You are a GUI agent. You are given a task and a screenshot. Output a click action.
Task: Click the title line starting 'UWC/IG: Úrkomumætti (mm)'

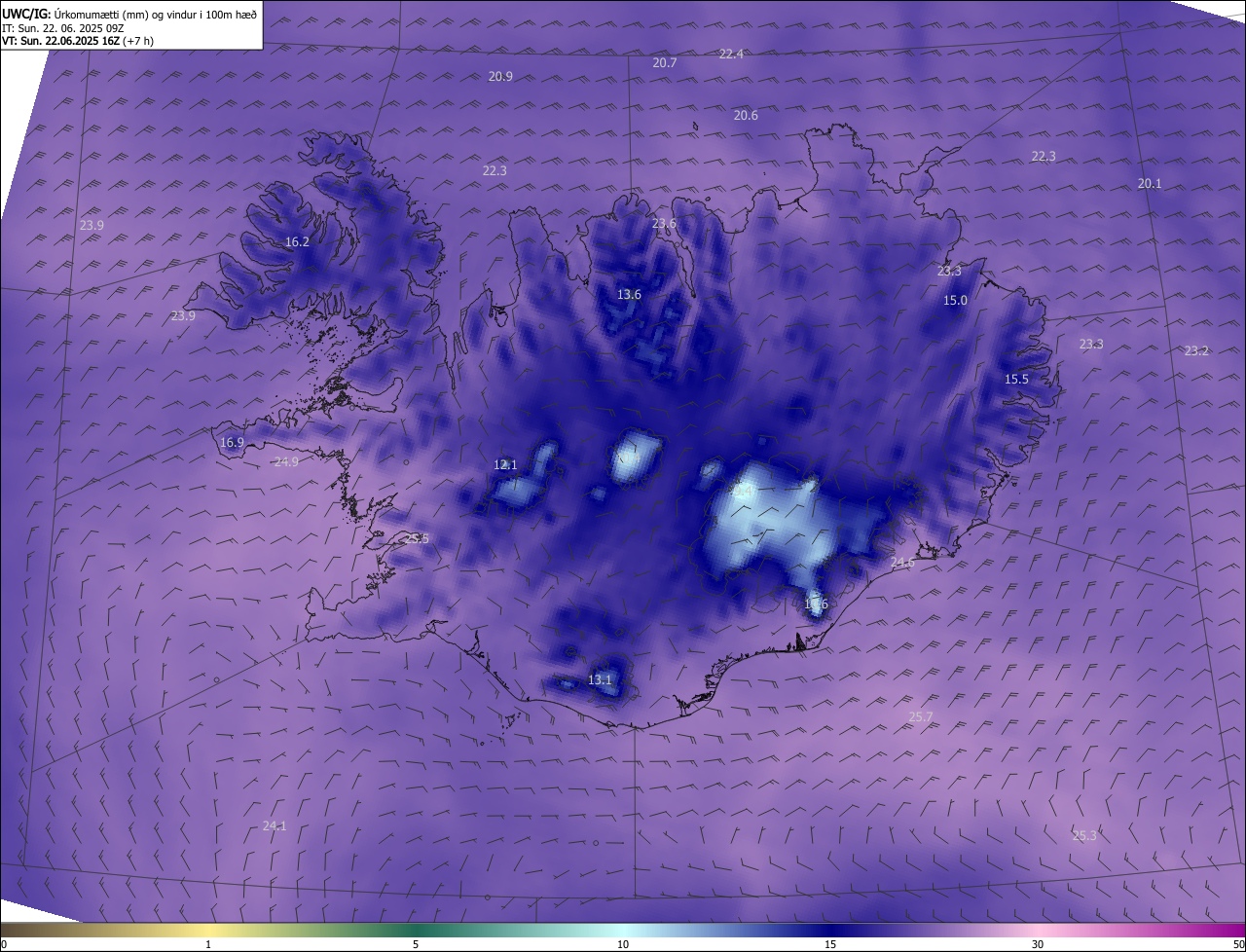129,14
